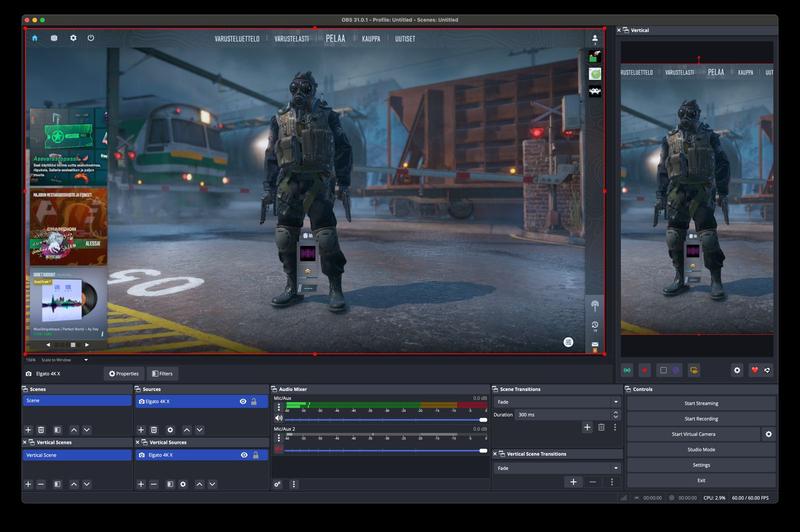Click the Start Streaming button
This screenshot has width=800, height=532.
tap(701, 403)
